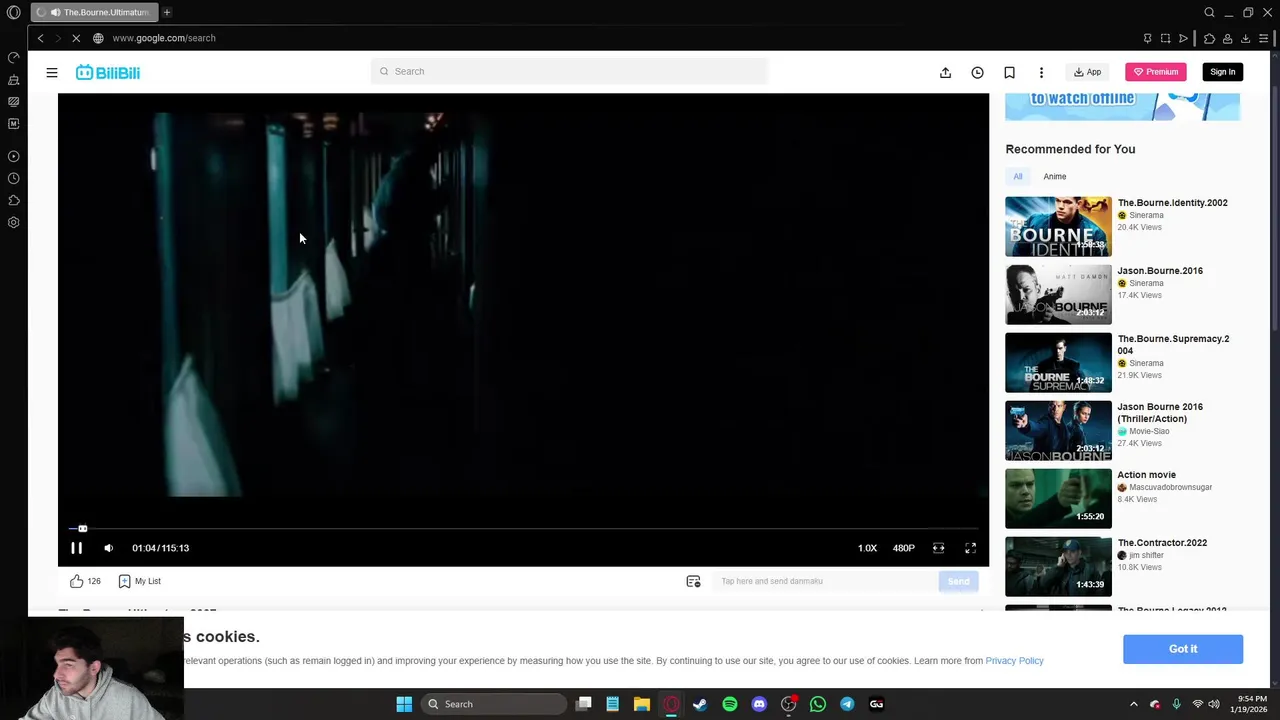The height and width of the screenshot is (720, 1280).
Task: Open a new browser tab
Action: click(167, 12)
